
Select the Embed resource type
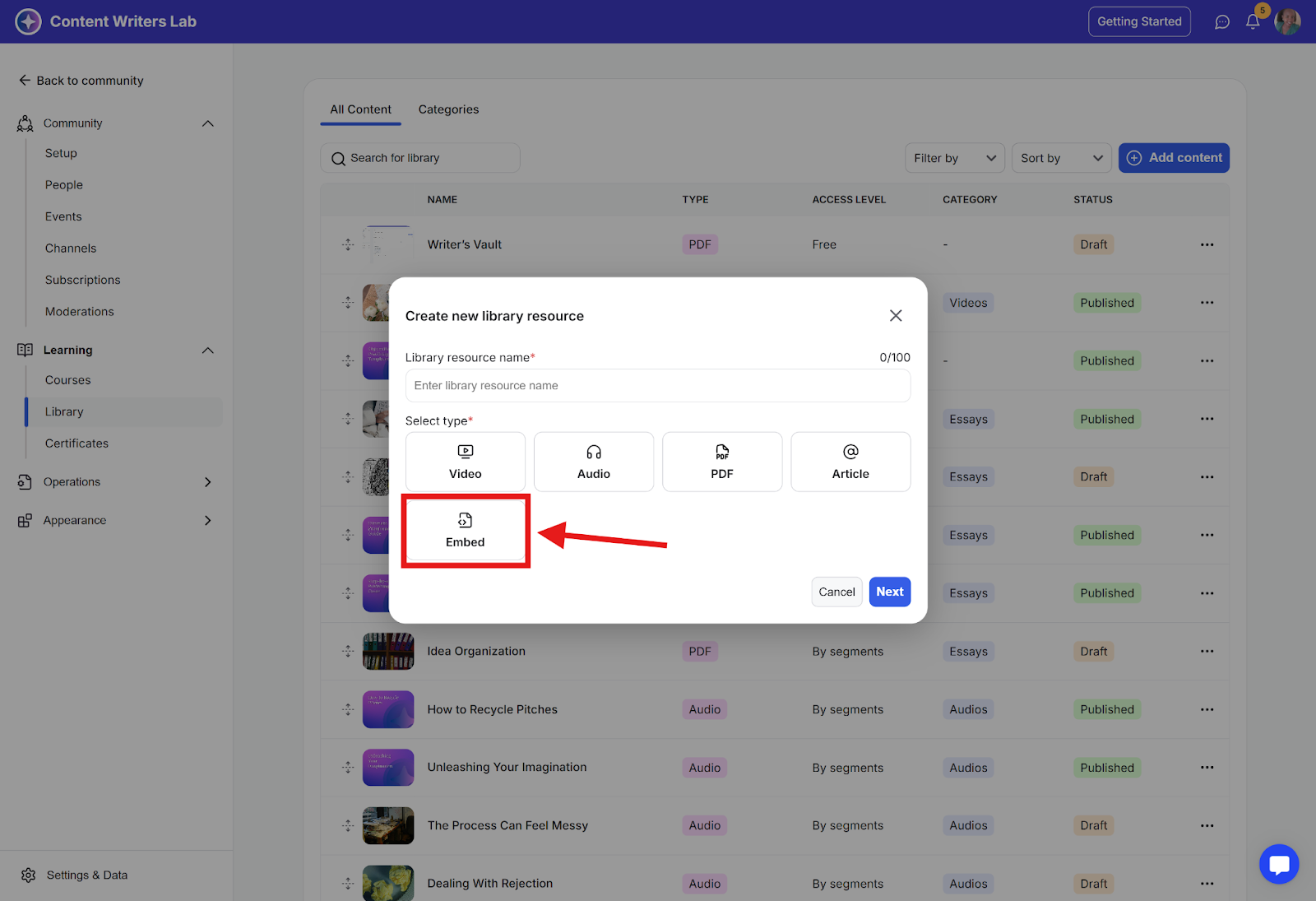click(466, 531)
